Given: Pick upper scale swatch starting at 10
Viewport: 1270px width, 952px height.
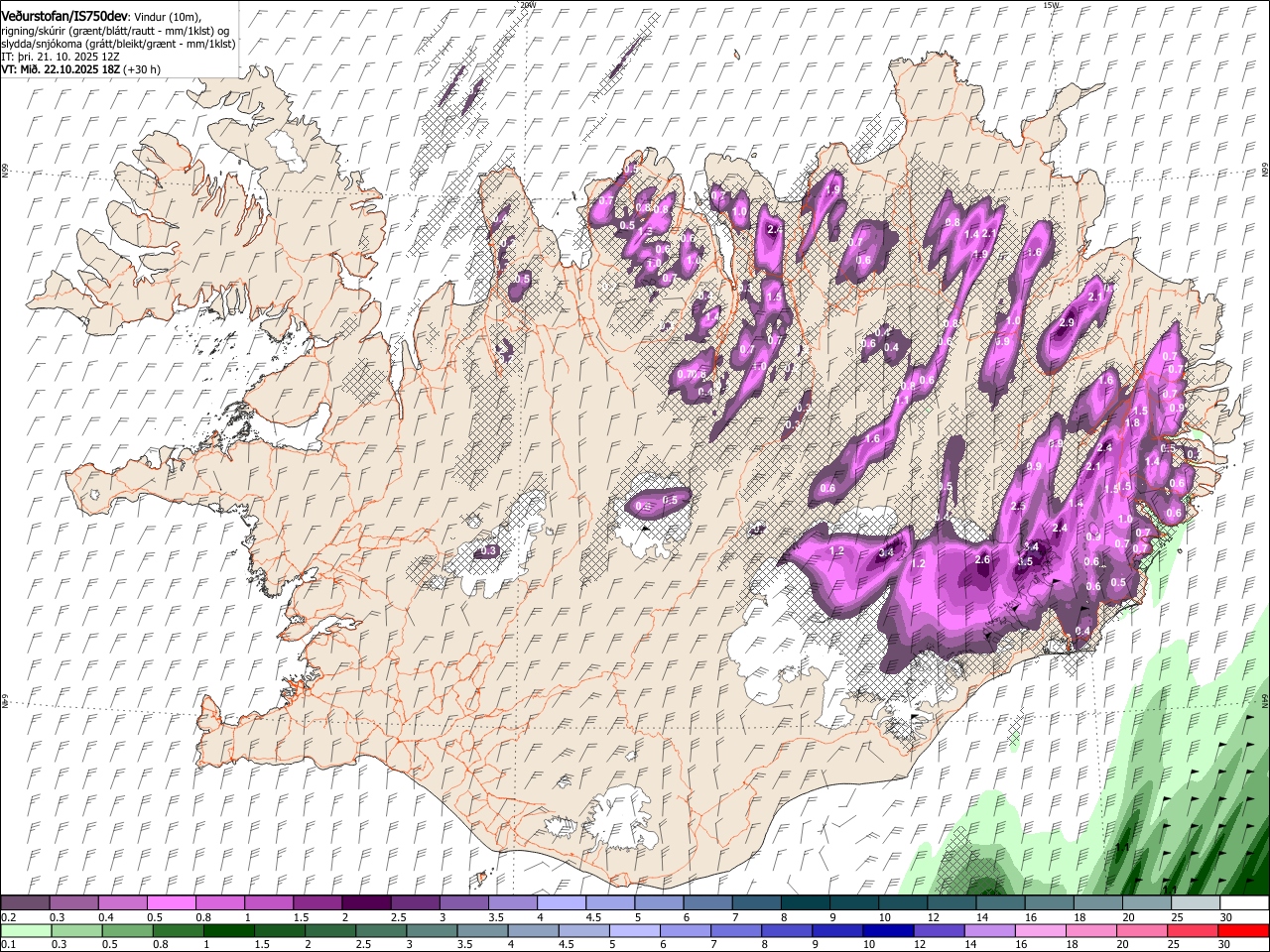Looking at the screenshot, I should point(902,903).
